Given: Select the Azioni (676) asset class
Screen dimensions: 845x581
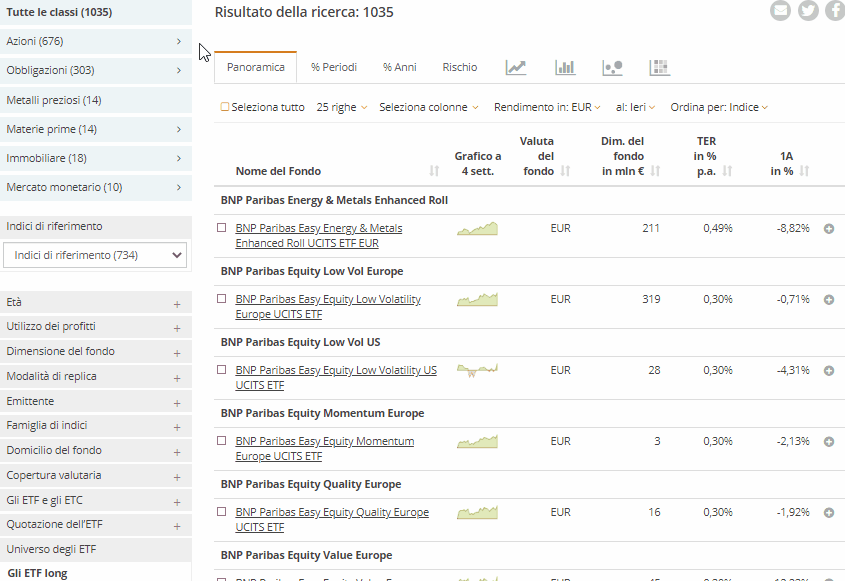Looking at the screenshot, I should (95, 41).
